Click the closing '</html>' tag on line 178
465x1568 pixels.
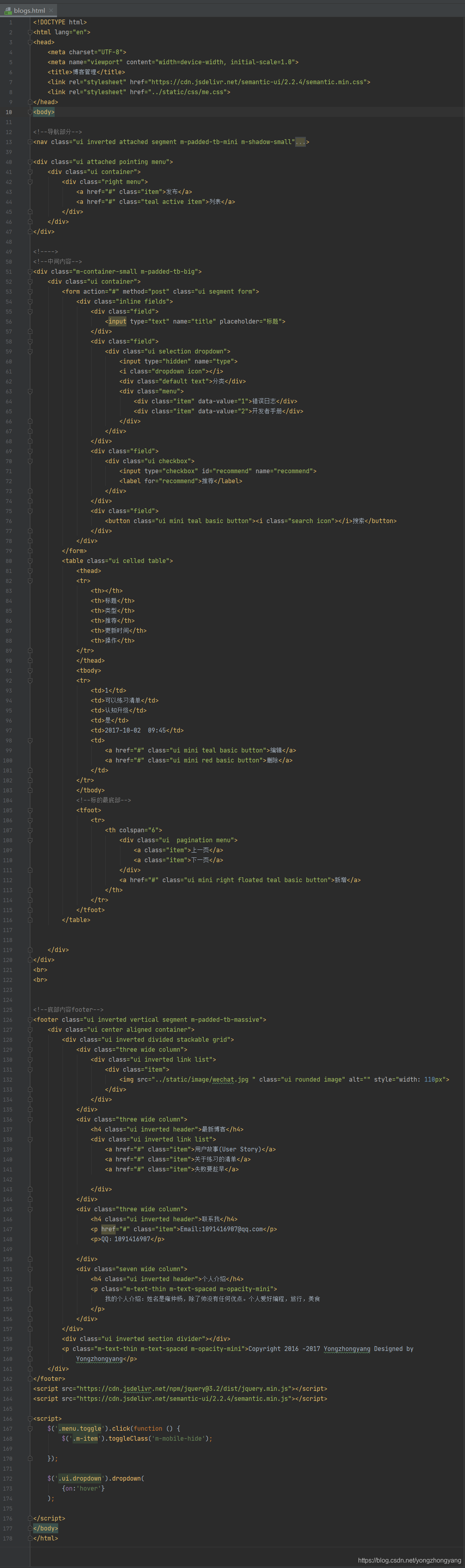45,1538
